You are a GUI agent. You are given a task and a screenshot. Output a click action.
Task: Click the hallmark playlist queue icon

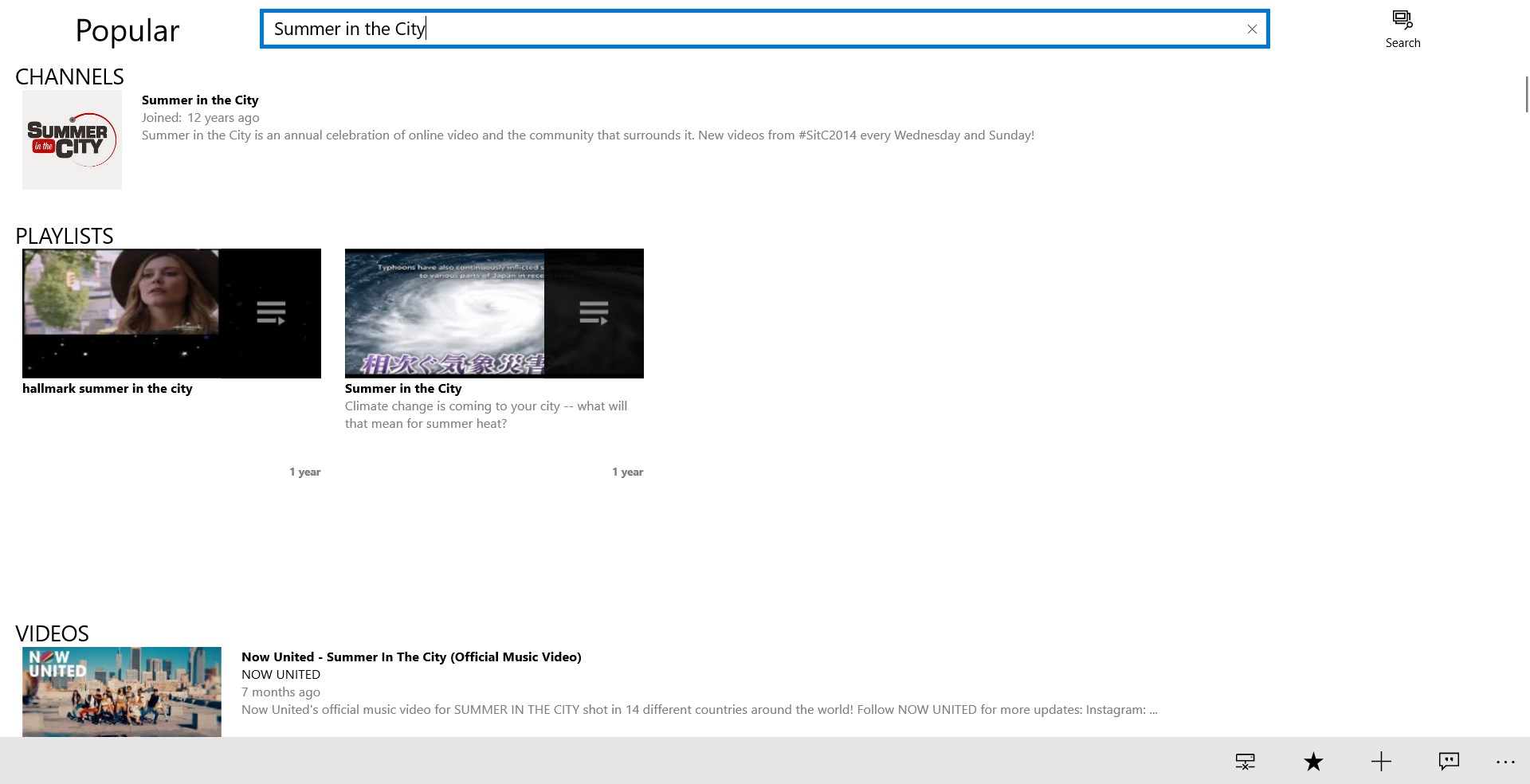271,312
